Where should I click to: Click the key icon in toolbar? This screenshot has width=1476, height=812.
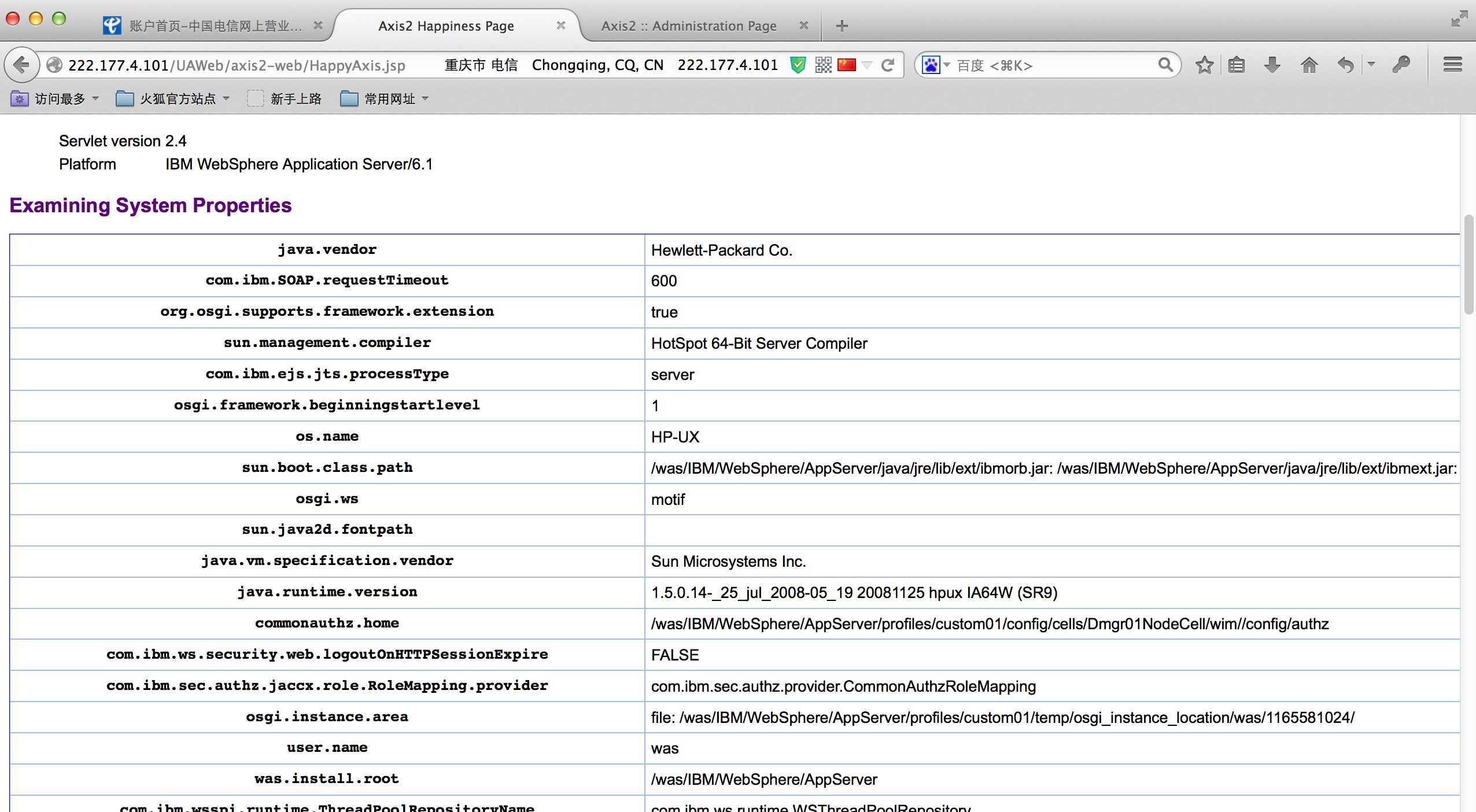[1402, 65]
